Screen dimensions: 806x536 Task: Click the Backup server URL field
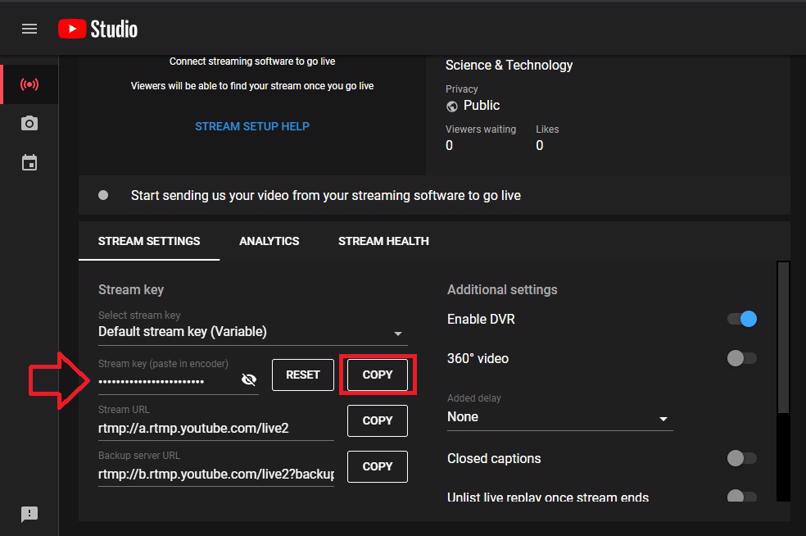coord(216,474)
